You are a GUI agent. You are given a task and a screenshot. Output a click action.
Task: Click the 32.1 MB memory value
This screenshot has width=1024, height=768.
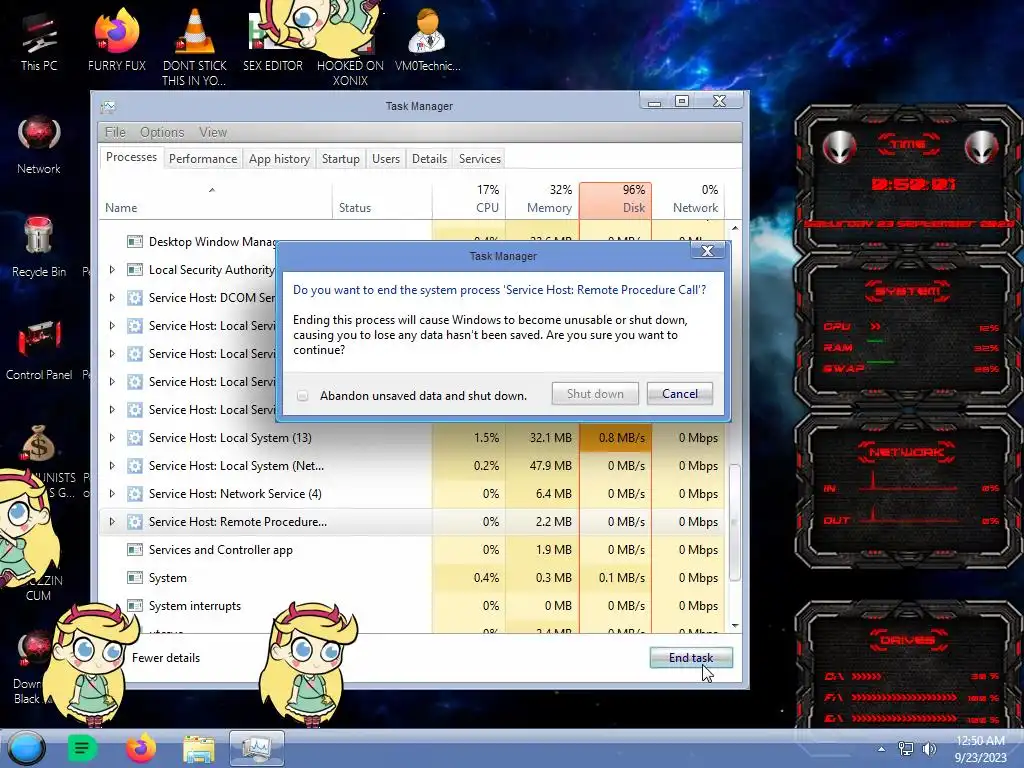click(x=551, y=438)
